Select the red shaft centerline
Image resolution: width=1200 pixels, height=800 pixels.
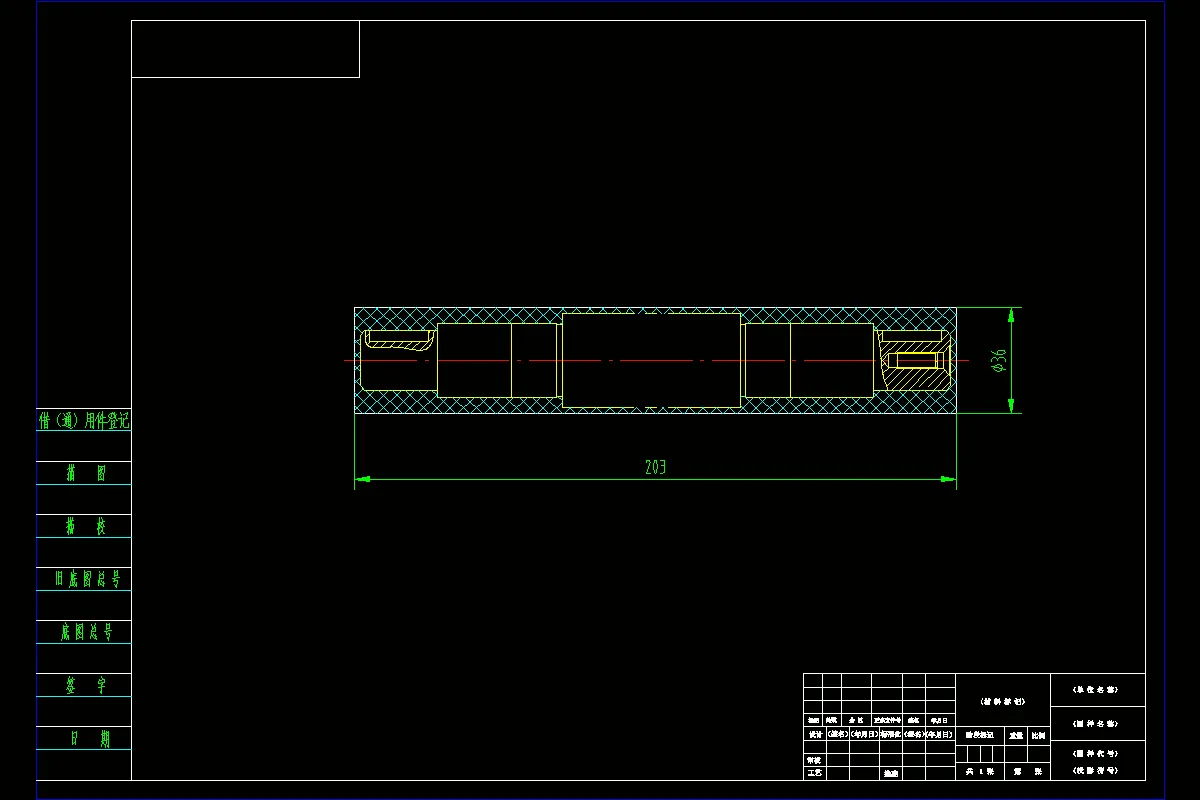pyautogui.click(x=657, y=360)
